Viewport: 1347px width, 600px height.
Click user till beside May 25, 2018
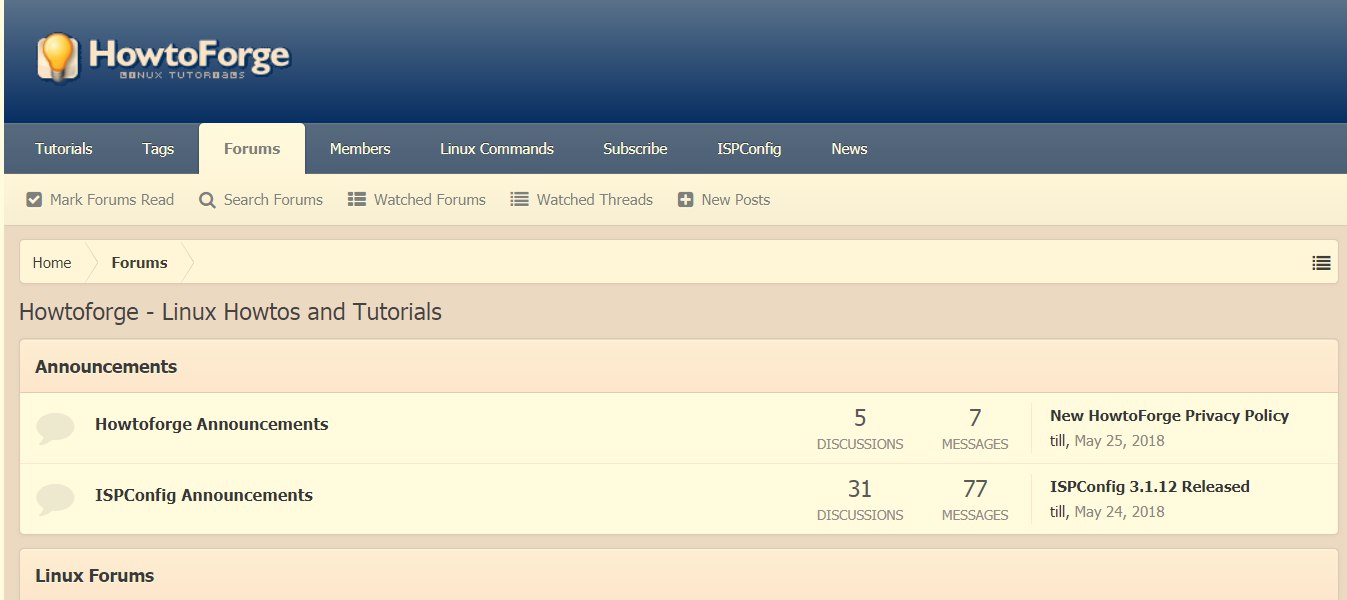coord(1058,441)
